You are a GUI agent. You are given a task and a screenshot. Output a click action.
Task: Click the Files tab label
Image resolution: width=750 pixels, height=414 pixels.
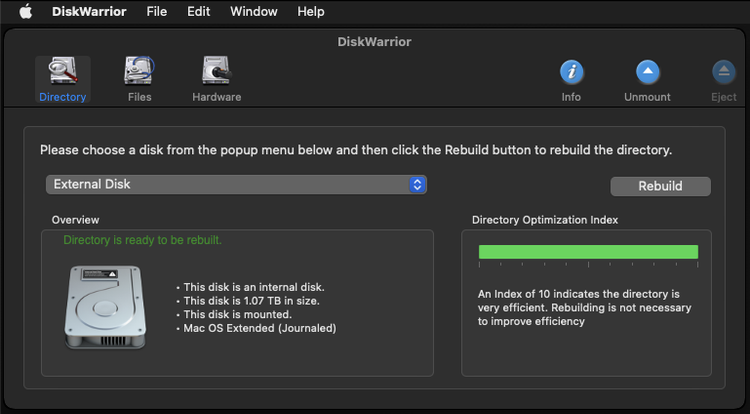pyautogui.click(x=140, y=97)
